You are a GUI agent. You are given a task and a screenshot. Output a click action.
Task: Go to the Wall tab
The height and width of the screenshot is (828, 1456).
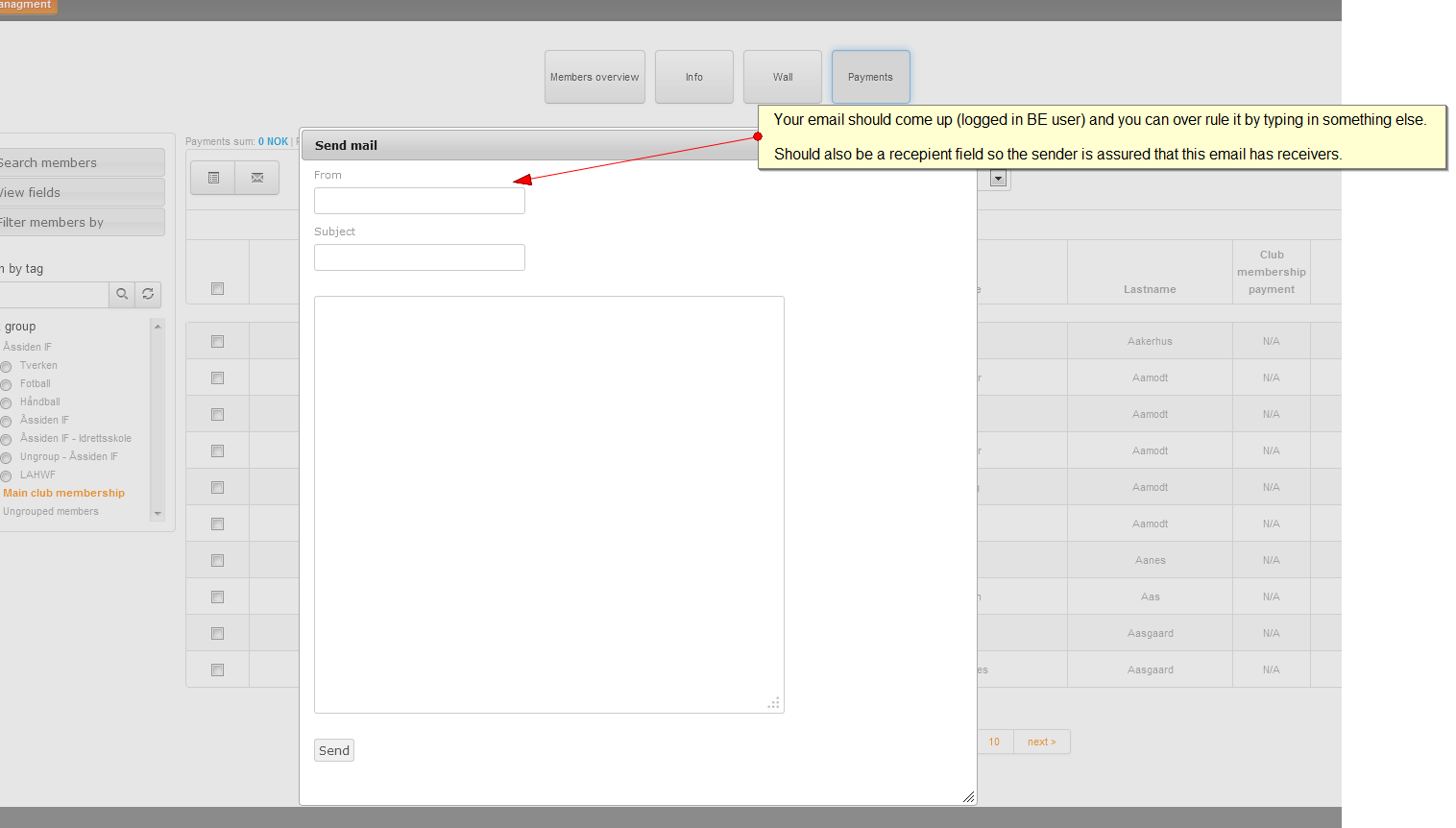click(783, 77)
